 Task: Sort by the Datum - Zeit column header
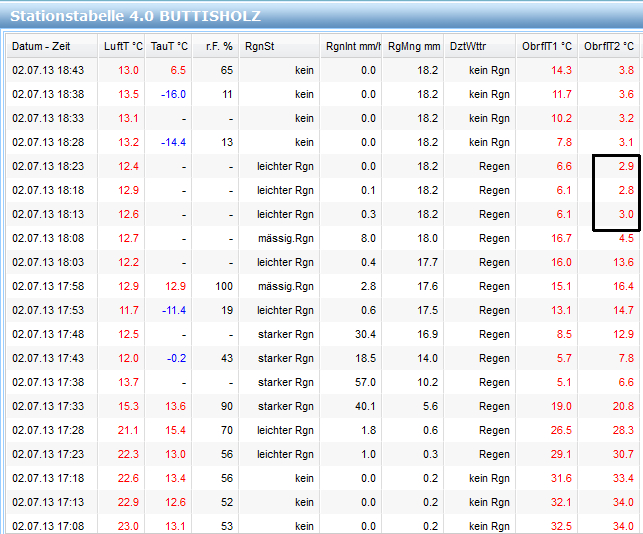point(41,47)
